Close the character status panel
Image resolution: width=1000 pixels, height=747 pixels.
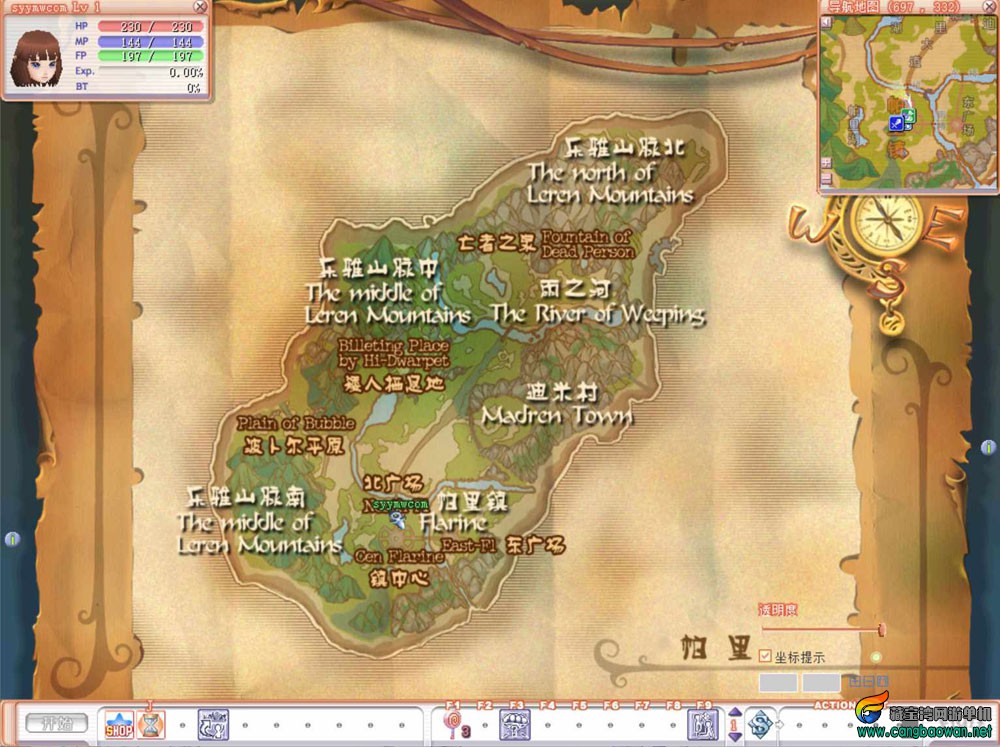[200, 7]
